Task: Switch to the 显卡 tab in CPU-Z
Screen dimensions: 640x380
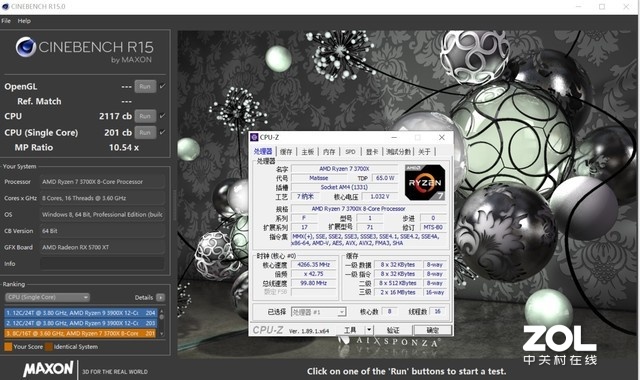Action: click(372, 152)
